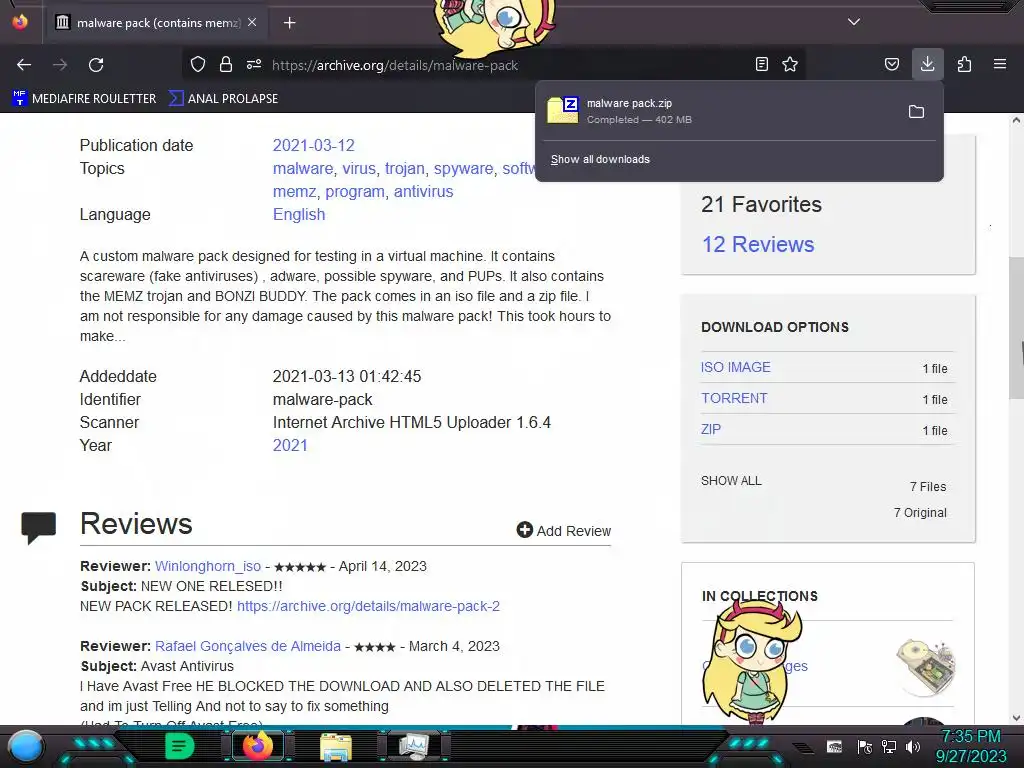Open volume speaker tray icon
1024x768 pixels.
pos(913,747)
